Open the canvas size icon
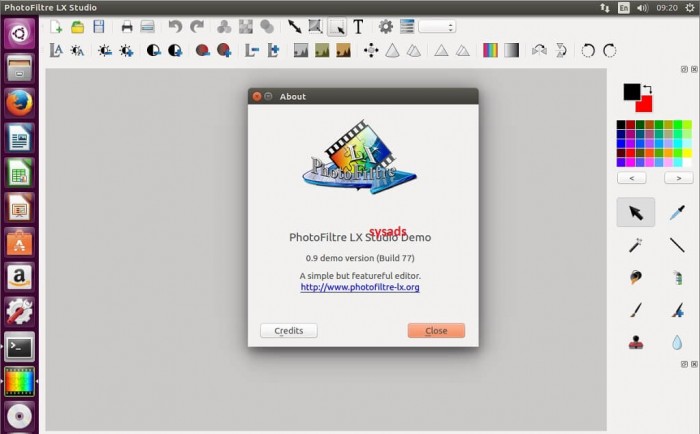This screenshot has height=434, width=700. click(315, 27)
